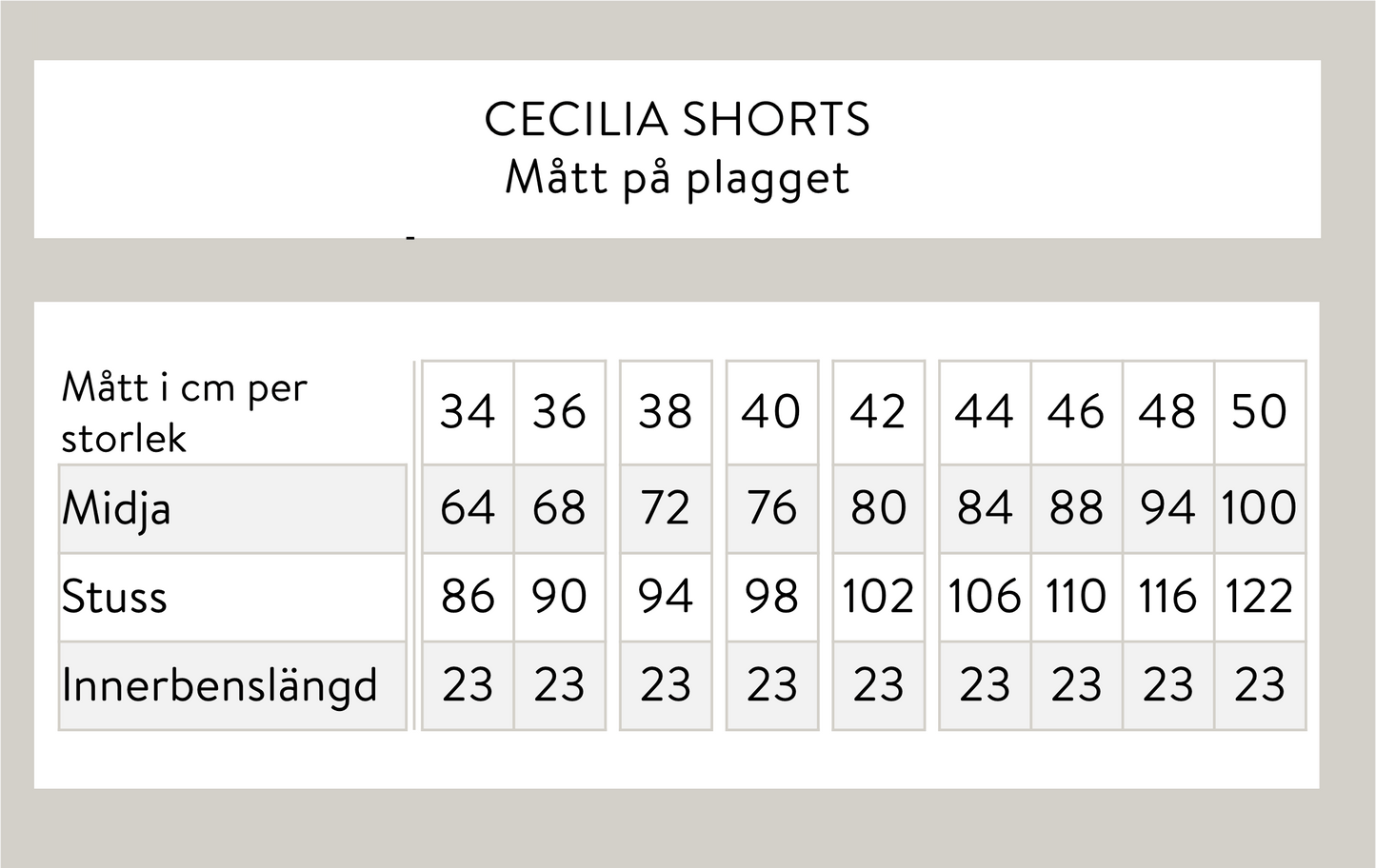Select the Stuss row label
The height and width of the screenshot is (868, 1376).
coord(114,597)
